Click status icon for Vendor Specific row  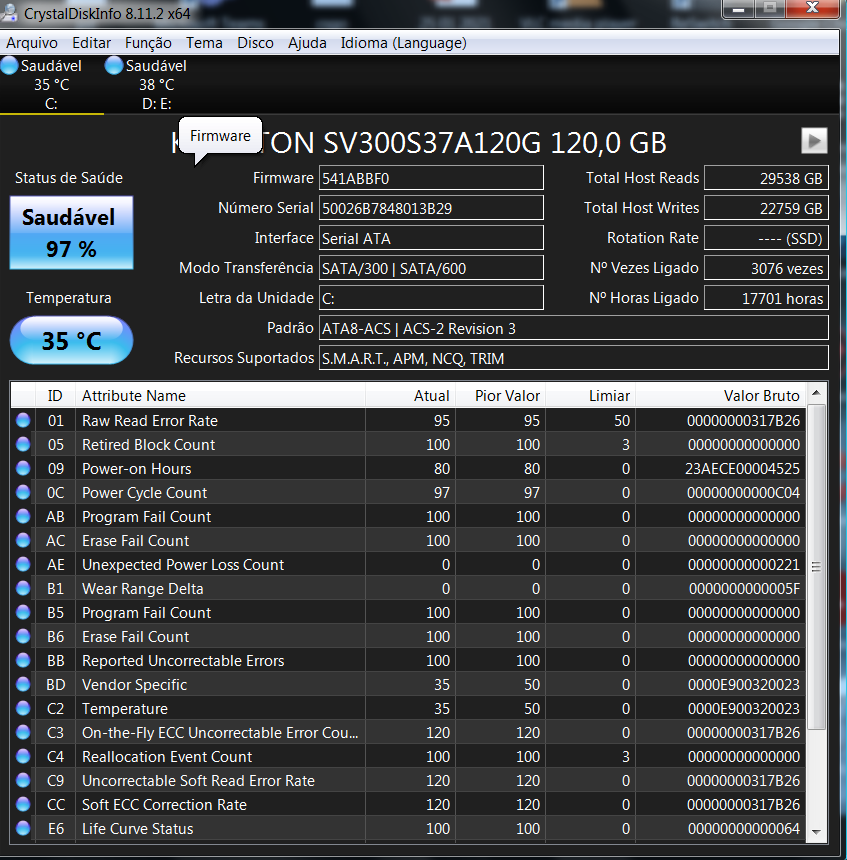coord(23,684)
